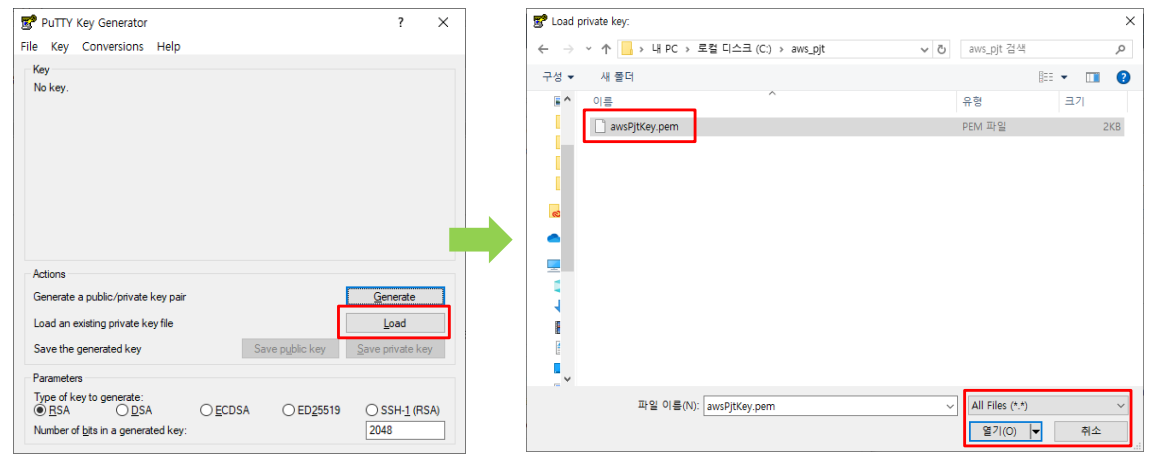Click the awsPjtKey.pem file icon
This screenshot has width=1157, height=468.
click(x=600, y=126)
